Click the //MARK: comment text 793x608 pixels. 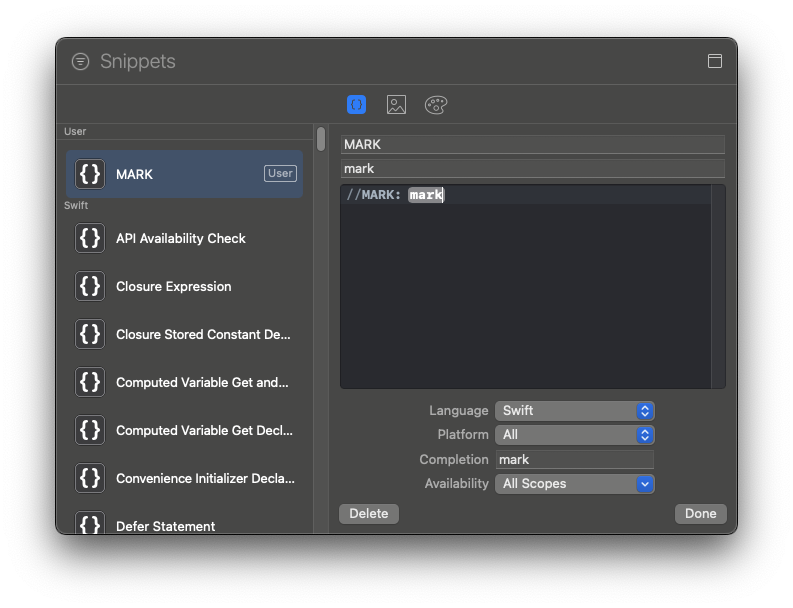374,195
